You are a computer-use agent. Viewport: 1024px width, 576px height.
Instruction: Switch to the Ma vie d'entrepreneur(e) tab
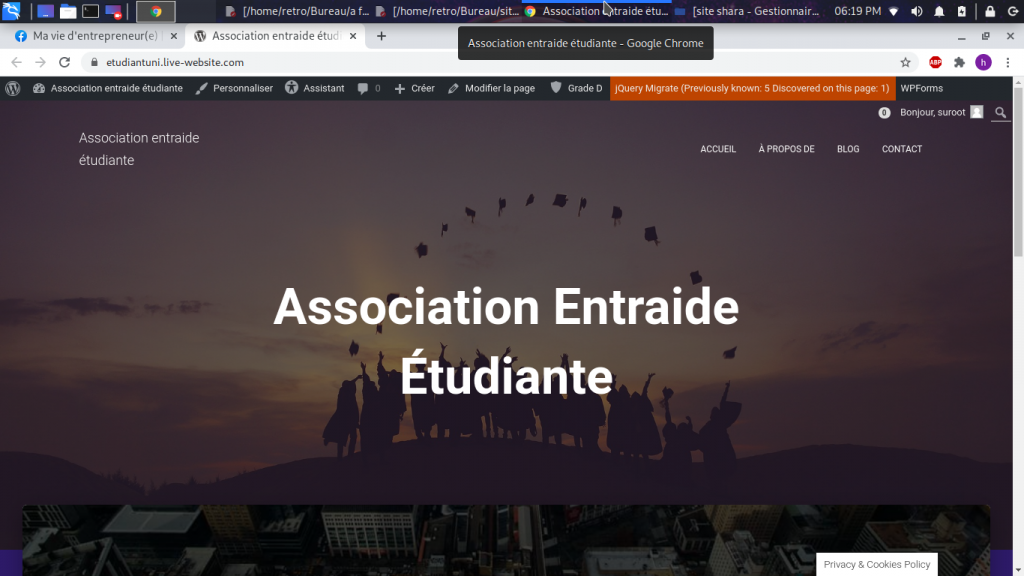coord(95,36)
